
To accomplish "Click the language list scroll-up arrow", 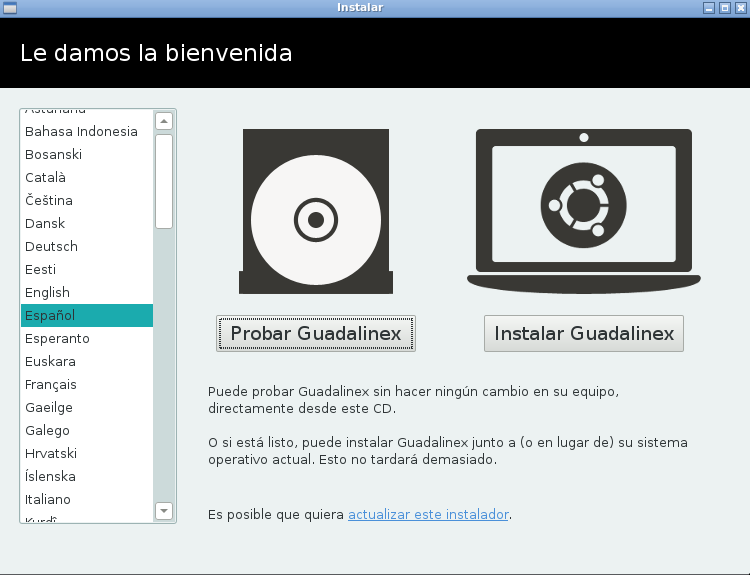I will click(x=164, y=121).
